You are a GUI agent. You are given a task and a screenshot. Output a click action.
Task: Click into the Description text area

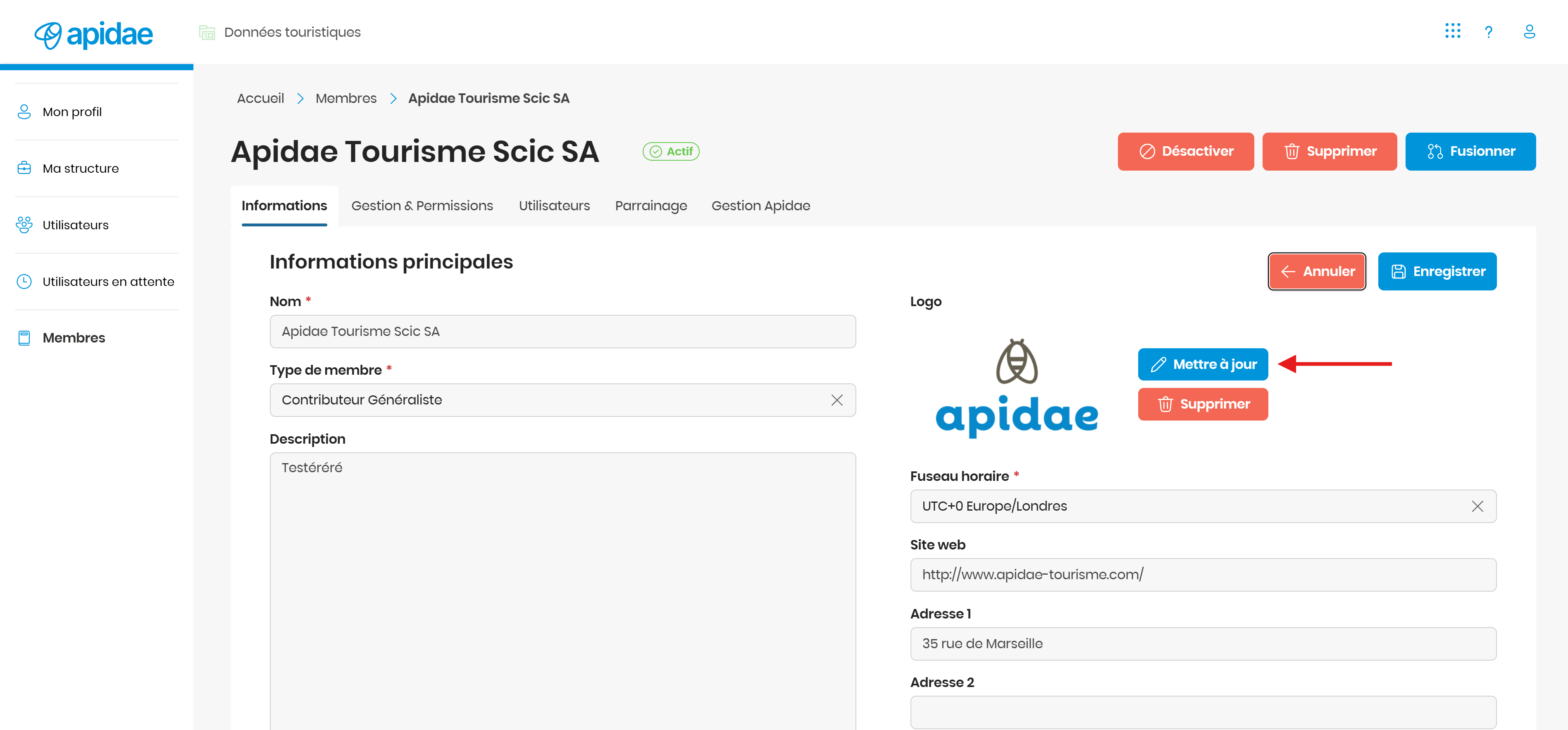562,591
